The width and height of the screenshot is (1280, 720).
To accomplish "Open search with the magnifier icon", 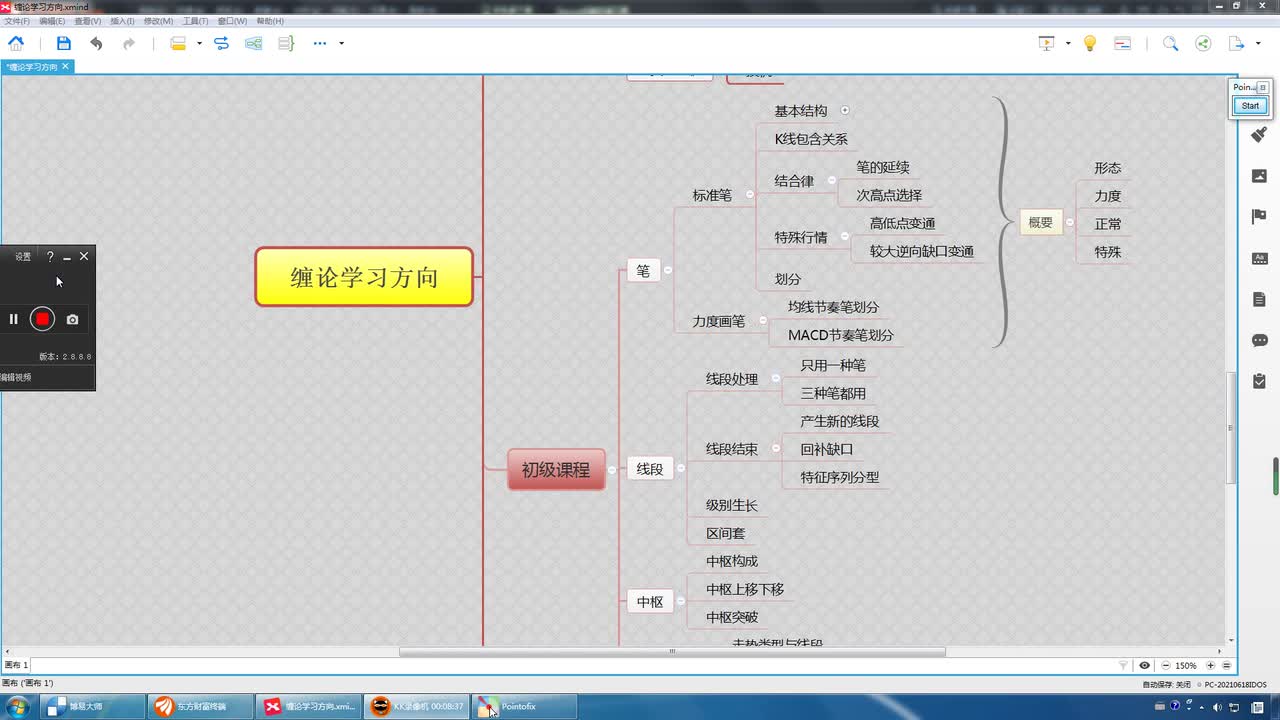I will [x=1170, y=43].
